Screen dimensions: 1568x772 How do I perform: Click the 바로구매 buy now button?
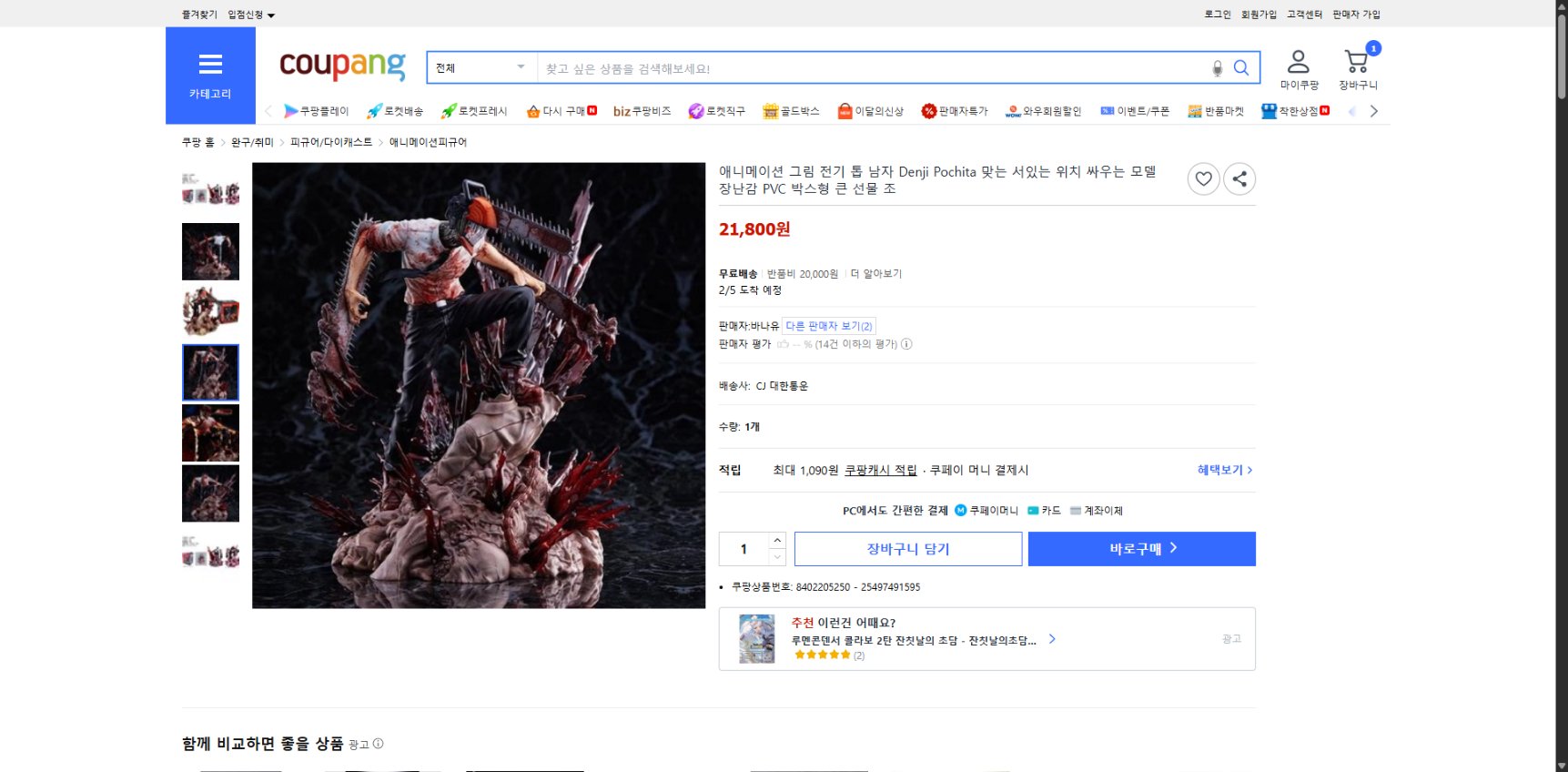point(1142,549)
